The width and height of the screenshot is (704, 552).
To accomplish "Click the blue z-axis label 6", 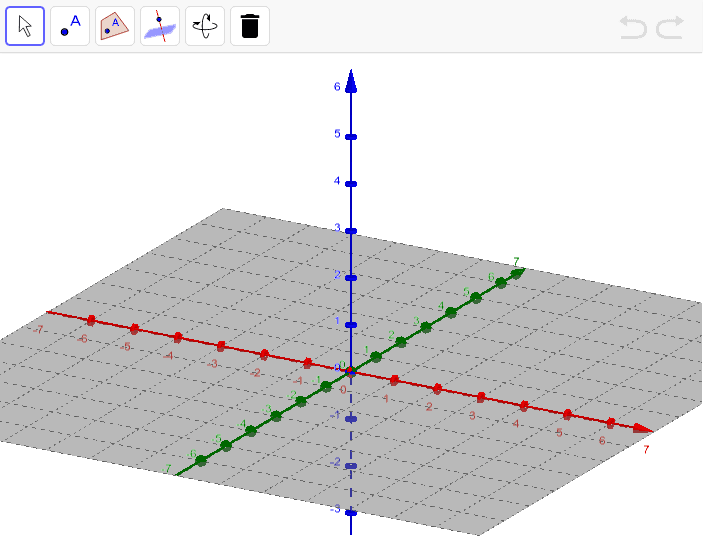I will point(337,86).
